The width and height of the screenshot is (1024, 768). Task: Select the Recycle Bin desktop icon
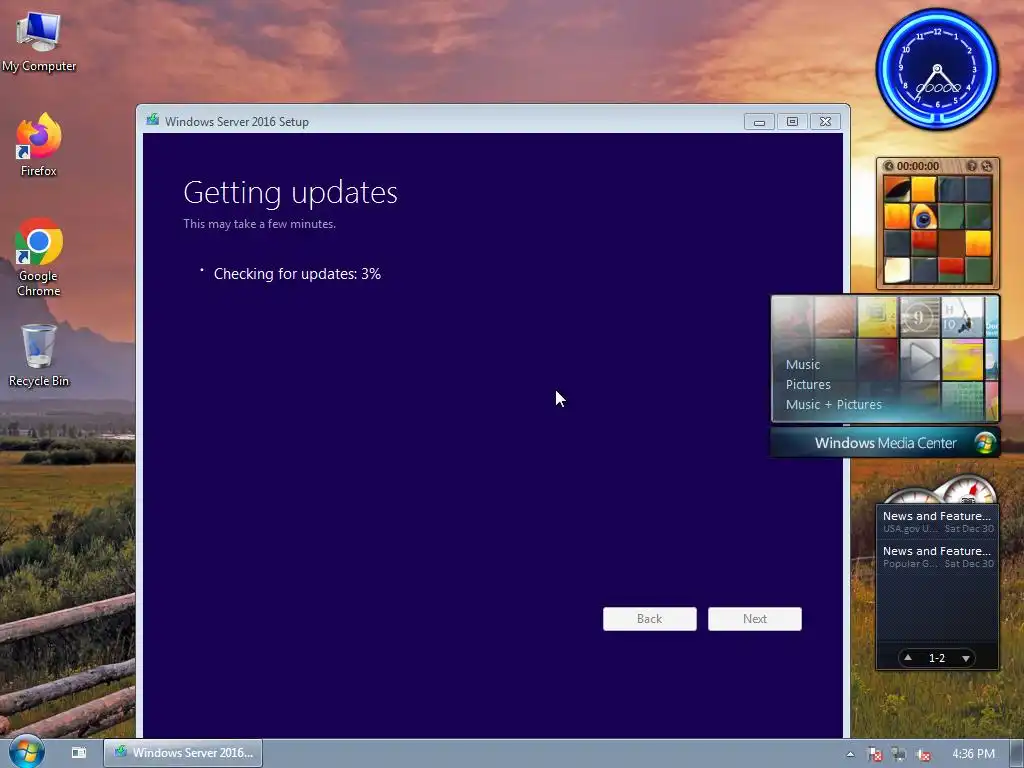click(39, 356)
